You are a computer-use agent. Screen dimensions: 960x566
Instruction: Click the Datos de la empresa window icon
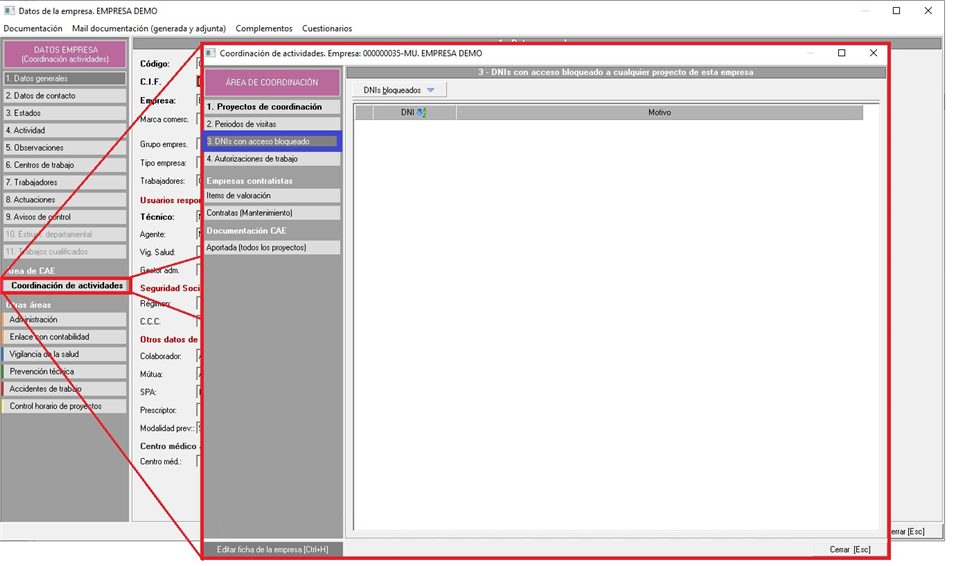pos(9,10)
